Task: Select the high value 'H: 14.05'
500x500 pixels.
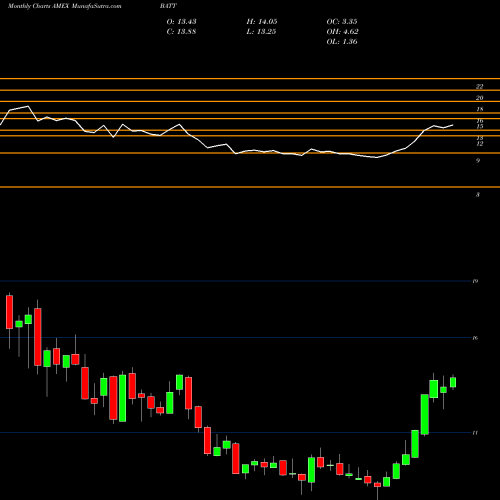Action: pos(262,22)
